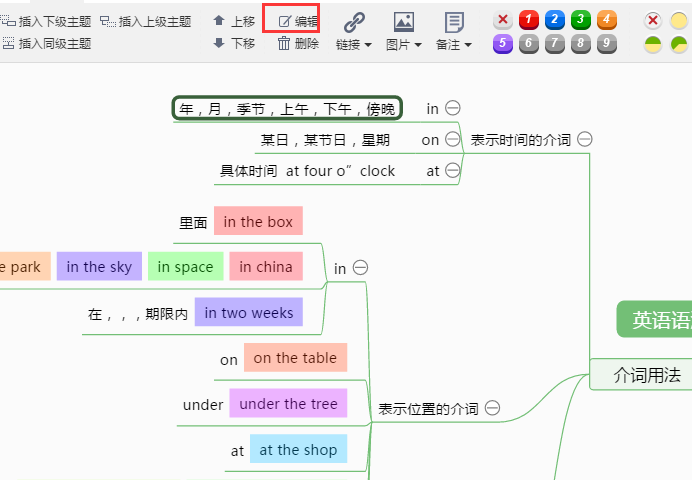Move the node down with 下移

tap(234, 43)
